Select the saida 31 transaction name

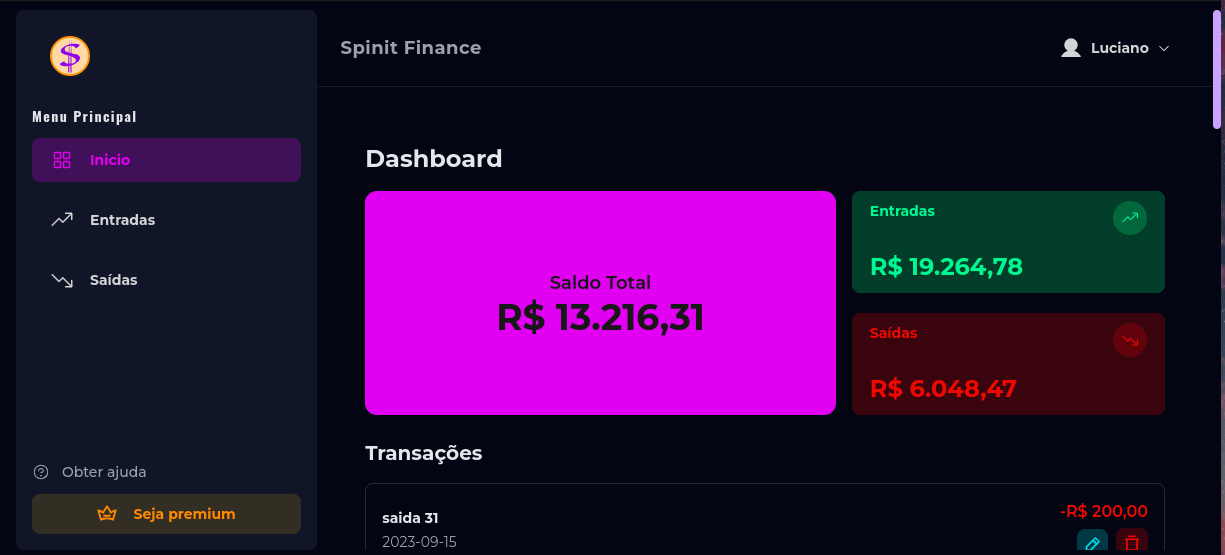coord(410,518)
